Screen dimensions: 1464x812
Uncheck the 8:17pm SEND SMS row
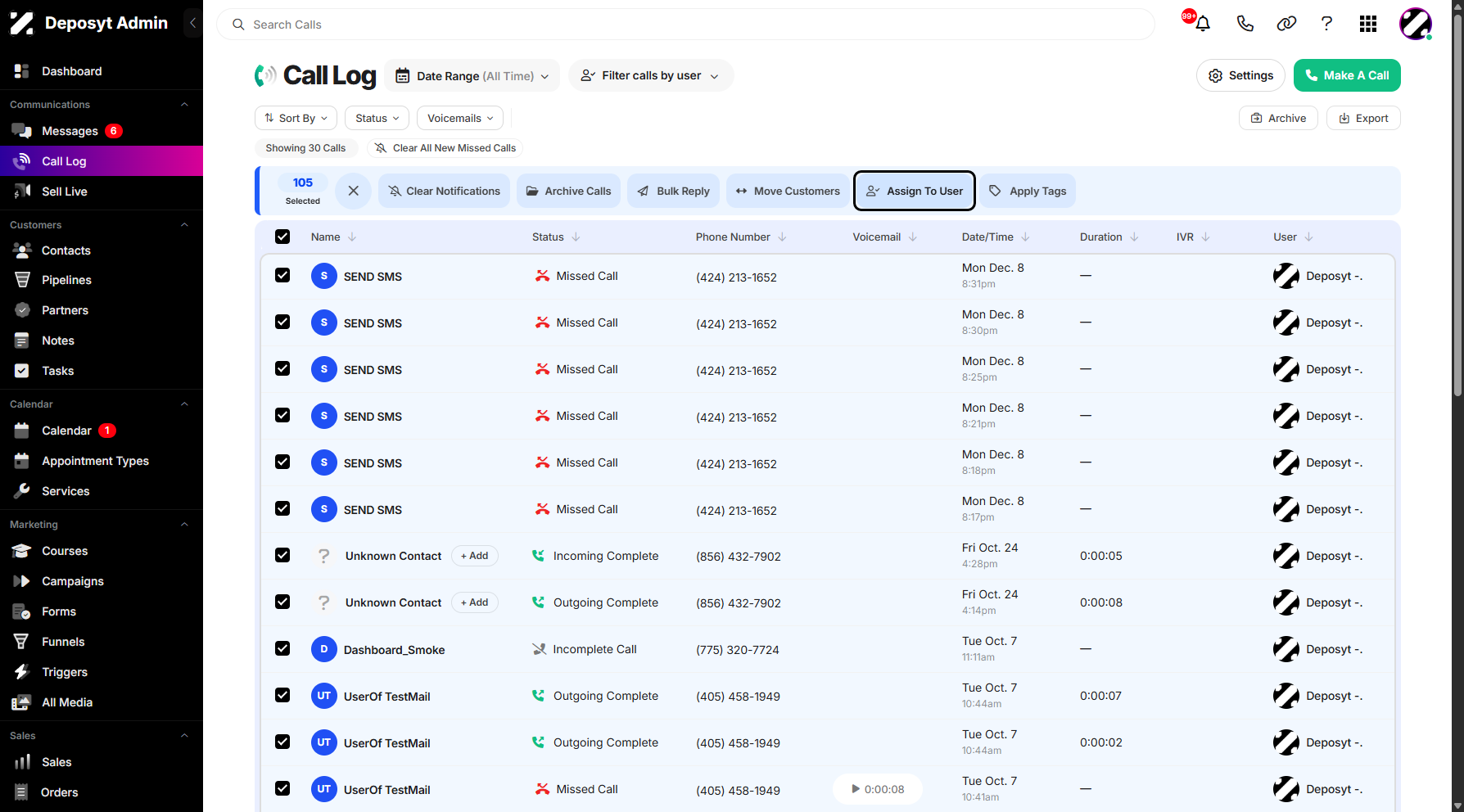(282, 508)
